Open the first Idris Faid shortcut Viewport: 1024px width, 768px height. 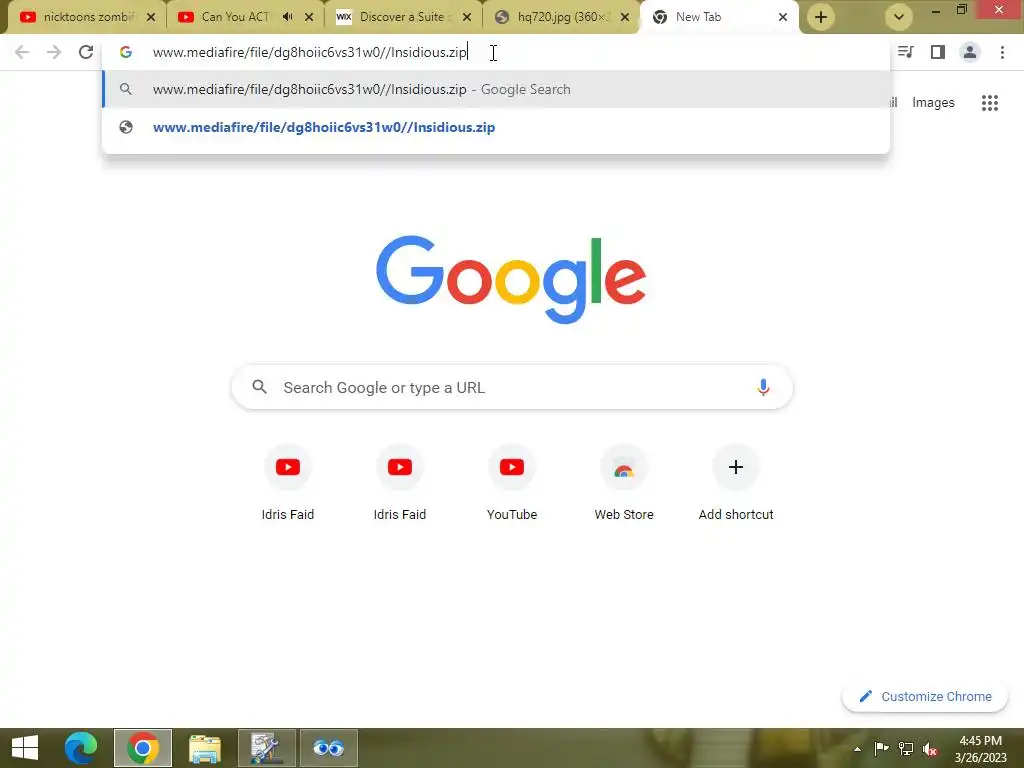[x=287, y=482]
